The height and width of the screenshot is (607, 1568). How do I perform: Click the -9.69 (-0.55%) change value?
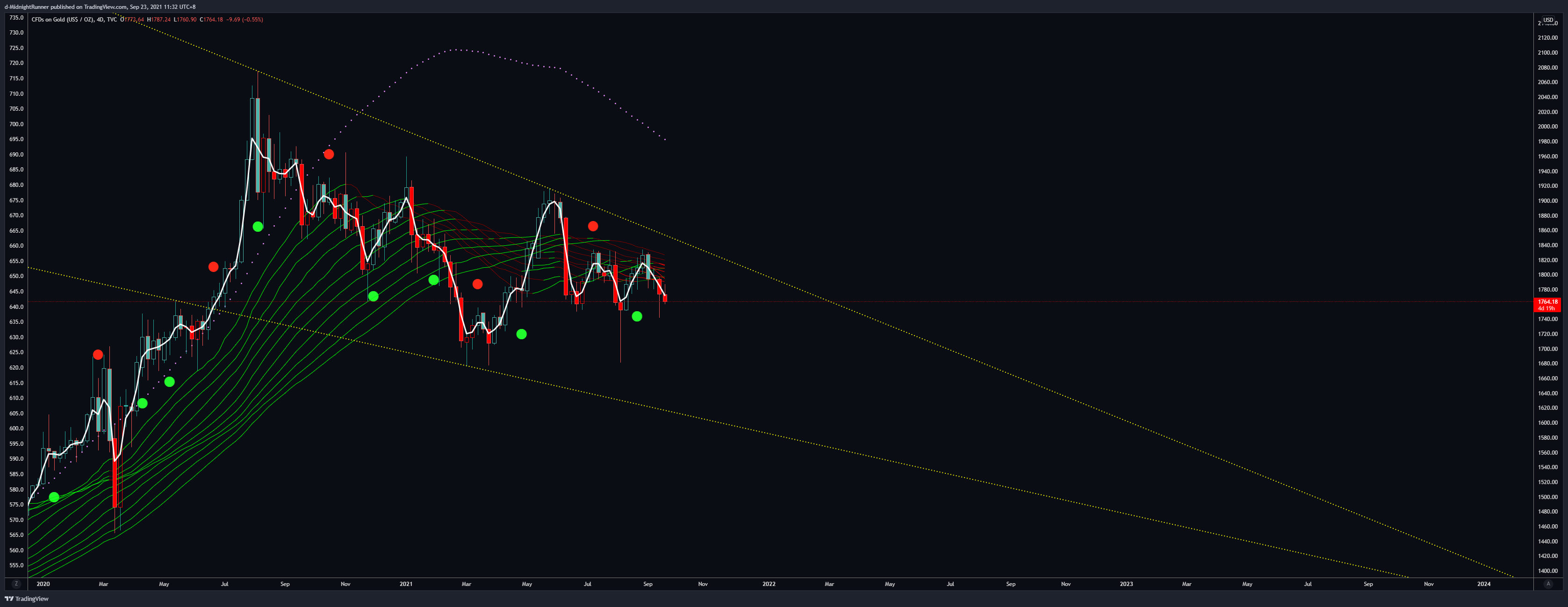coord(245,20)
